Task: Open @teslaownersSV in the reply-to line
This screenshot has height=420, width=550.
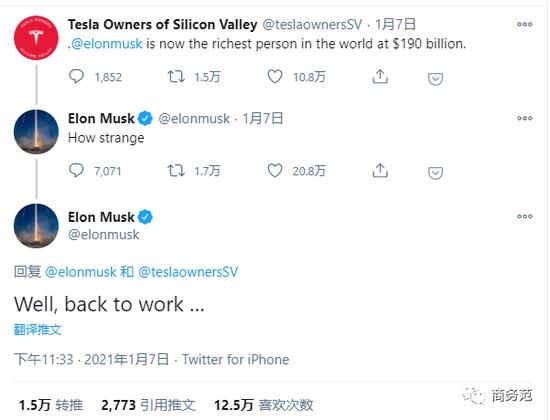Action: [188, 272]
